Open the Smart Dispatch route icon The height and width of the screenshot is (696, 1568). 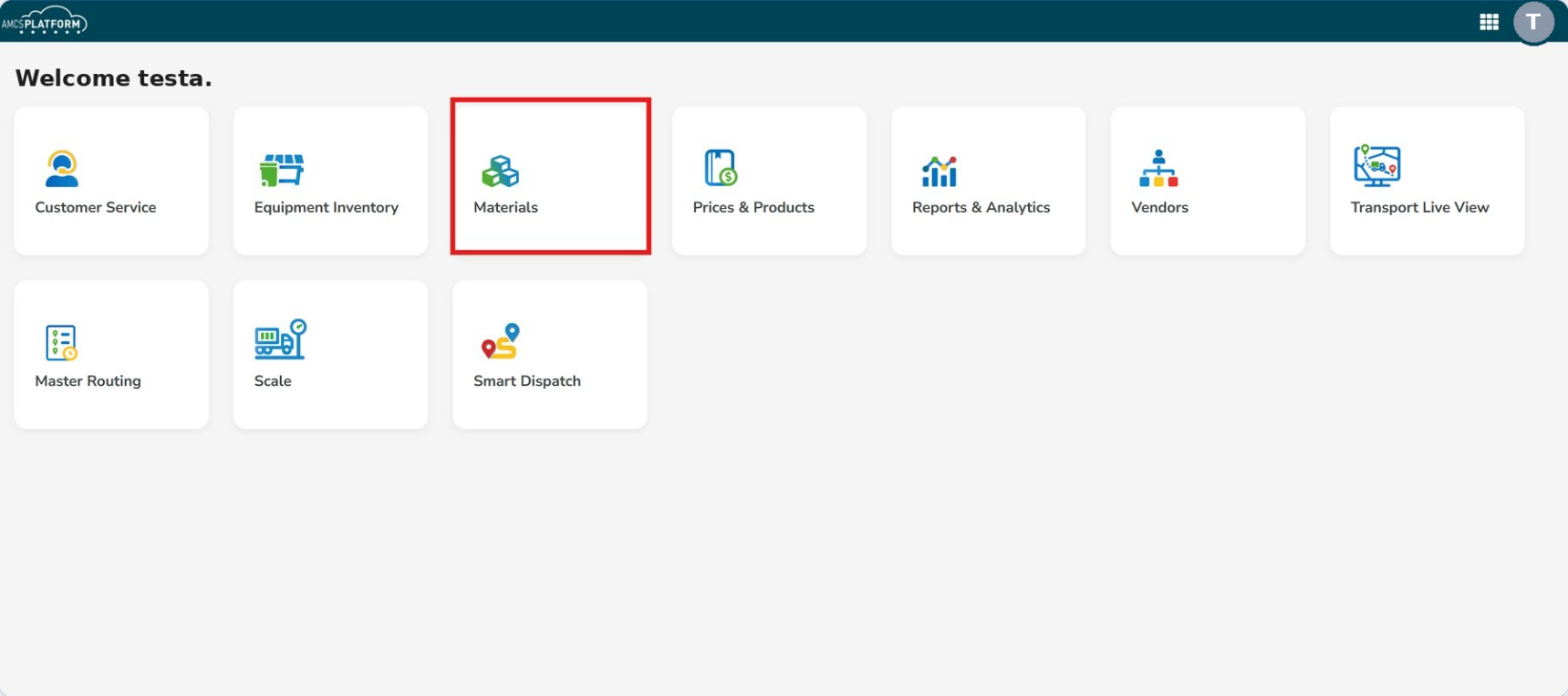coord(500,341)
